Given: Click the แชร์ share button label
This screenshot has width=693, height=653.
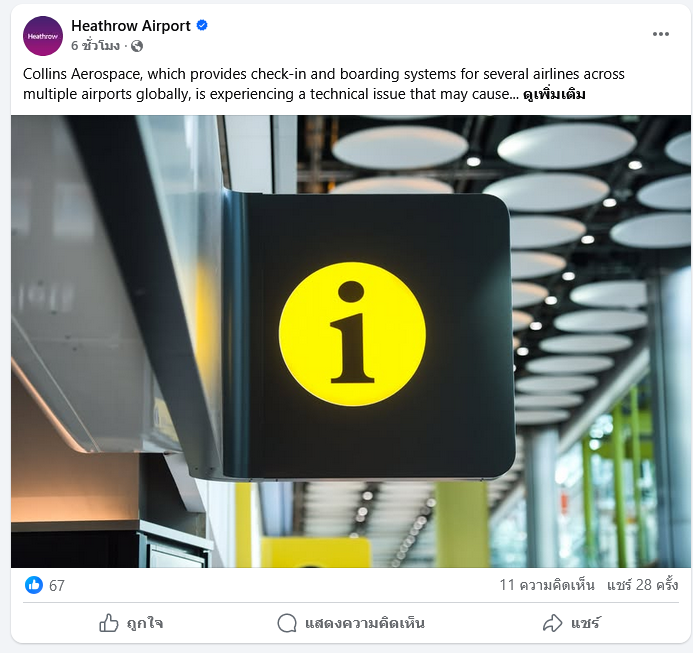Looking at the screenshot, I should pyautogui.click(x=585, y=623).
